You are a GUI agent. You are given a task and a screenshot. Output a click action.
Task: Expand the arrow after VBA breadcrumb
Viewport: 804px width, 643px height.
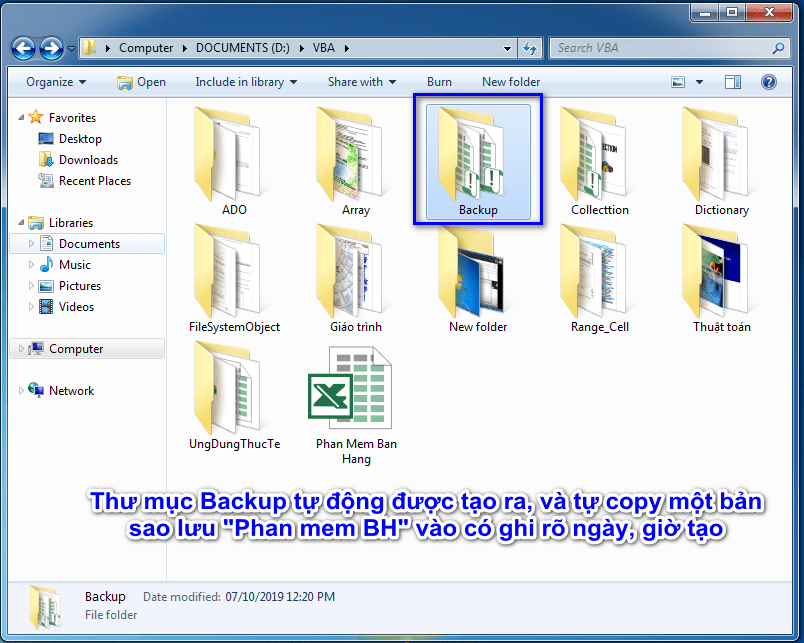347,48
